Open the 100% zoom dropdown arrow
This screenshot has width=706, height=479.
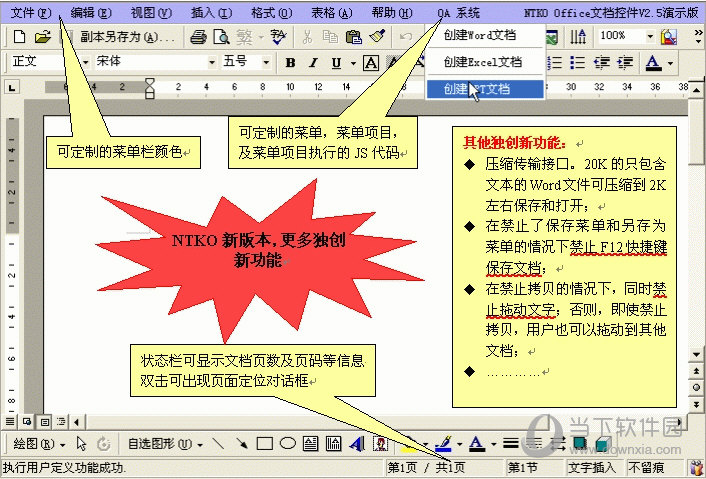(x=650, y=36)
